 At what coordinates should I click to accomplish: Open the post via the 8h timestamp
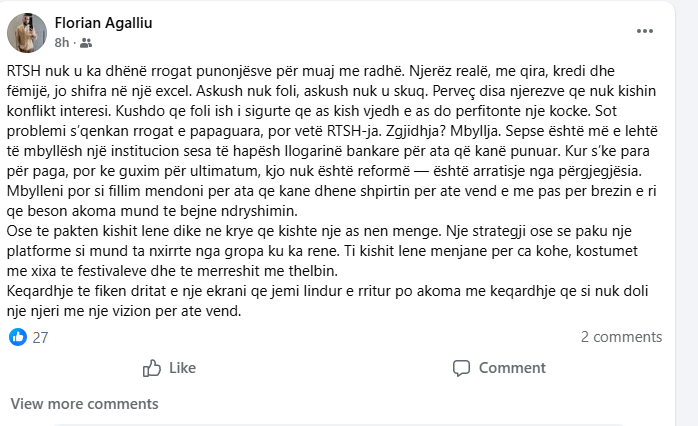[62, 43]
